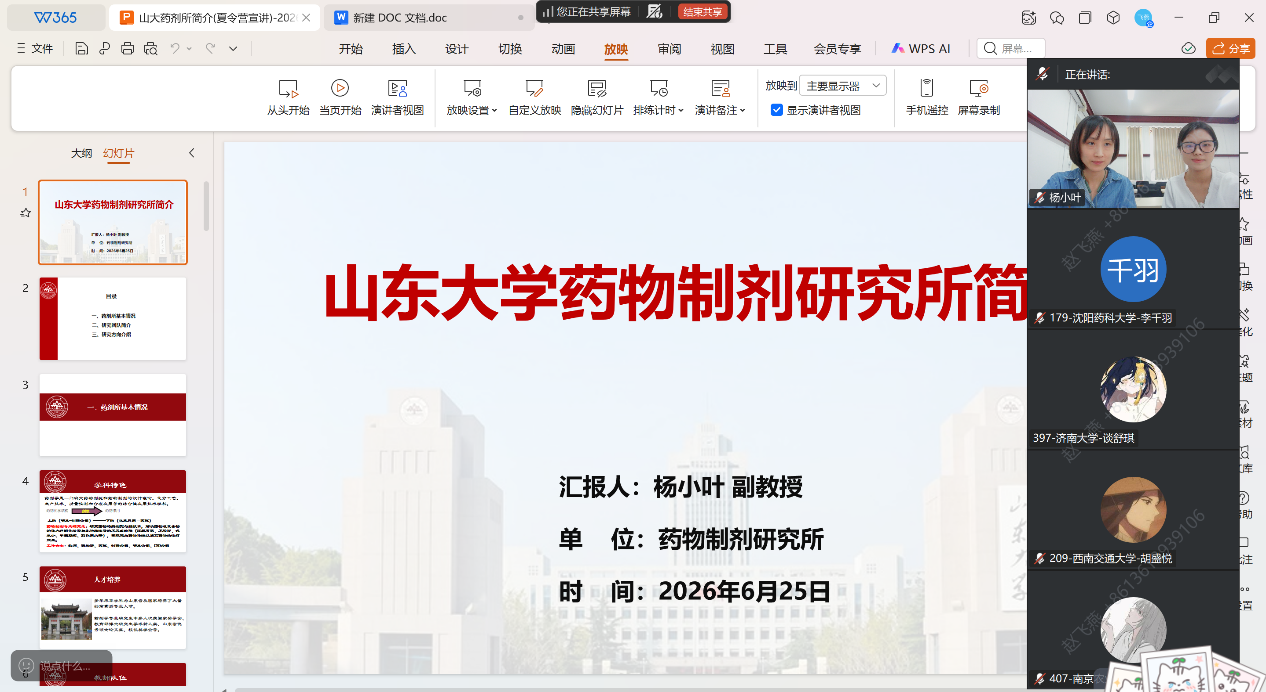Open presenter view (演讲者视图)
This screenshot has width=1266, height=692.
coord(397,98)
